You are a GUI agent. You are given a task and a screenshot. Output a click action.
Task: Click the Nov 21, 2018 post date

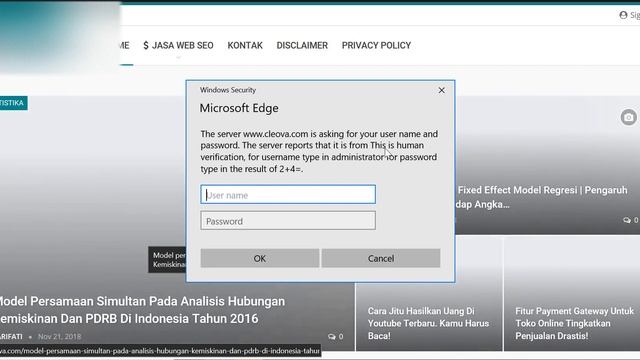tap(60, 337)
